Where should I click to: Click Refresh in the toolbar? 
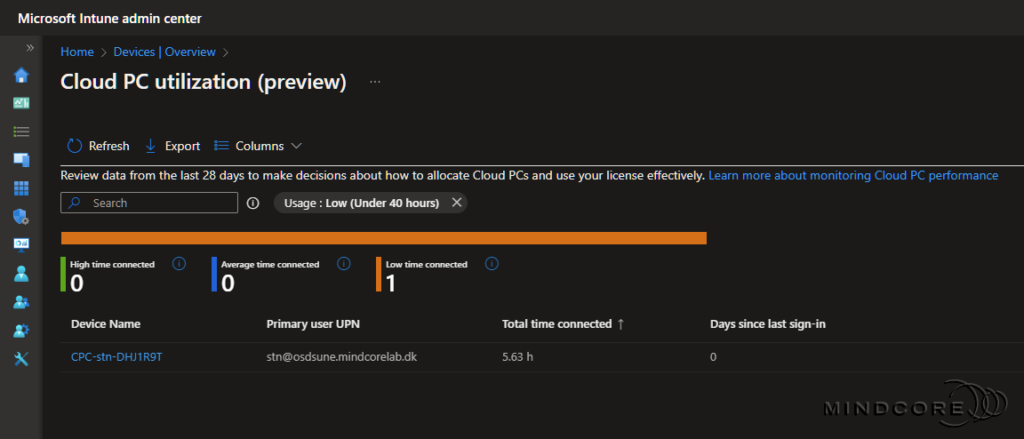click(98, 146)
